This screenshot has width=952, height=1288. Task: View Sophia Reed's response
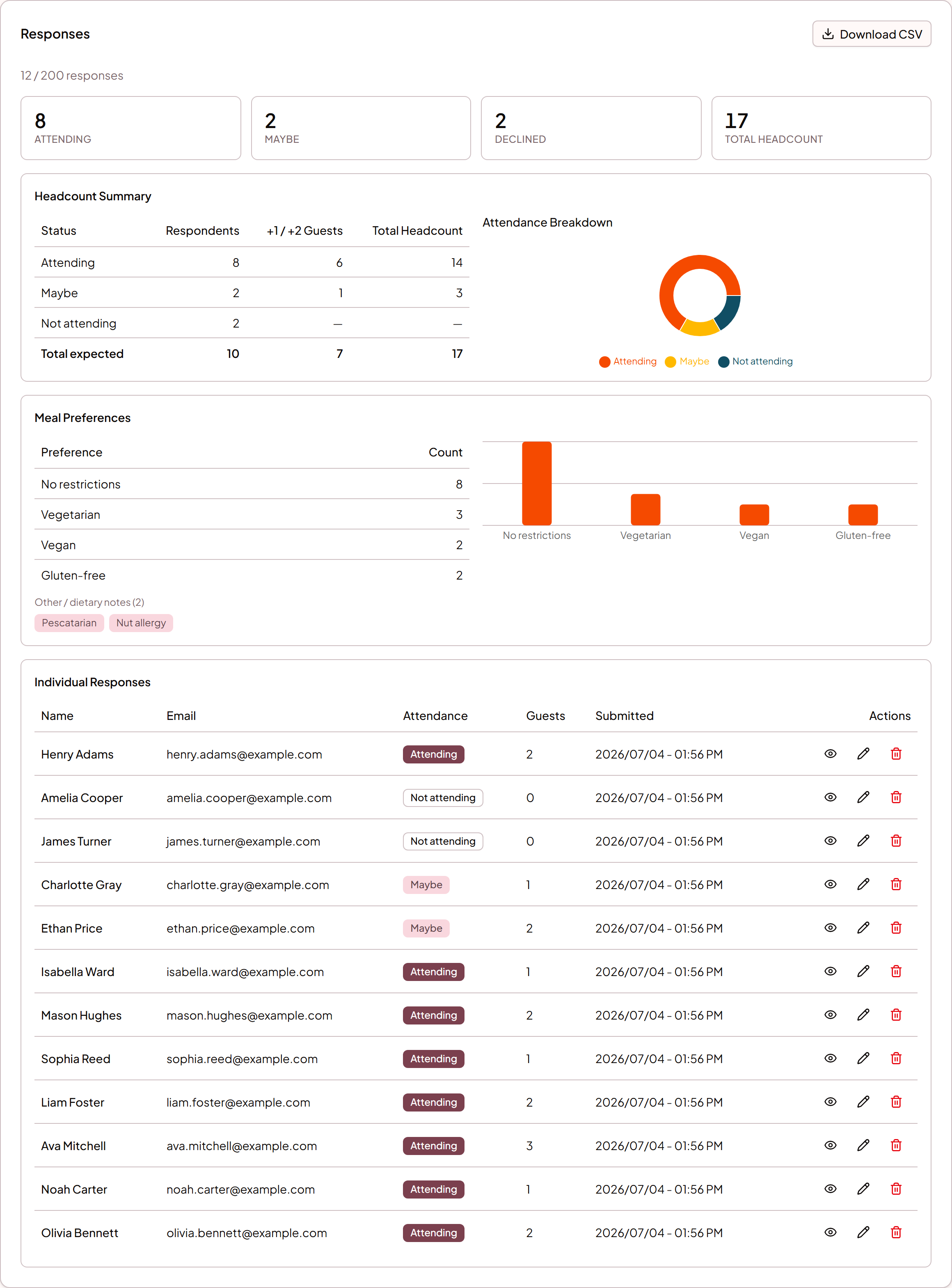(830, 1058)
